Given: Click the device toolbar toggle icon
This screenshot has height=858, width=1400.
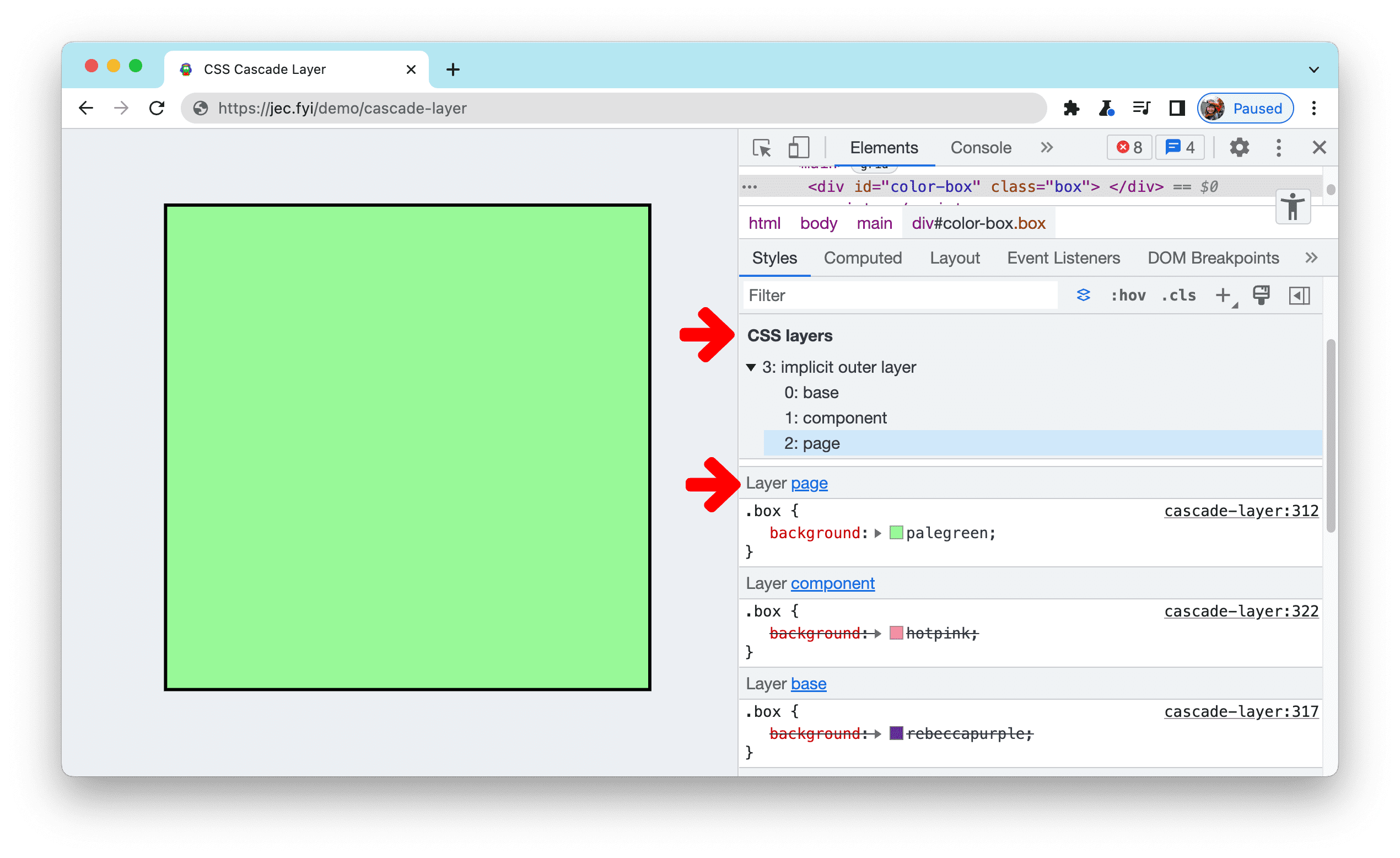Looking at the screenshot, I should click(x=797, y=148).
